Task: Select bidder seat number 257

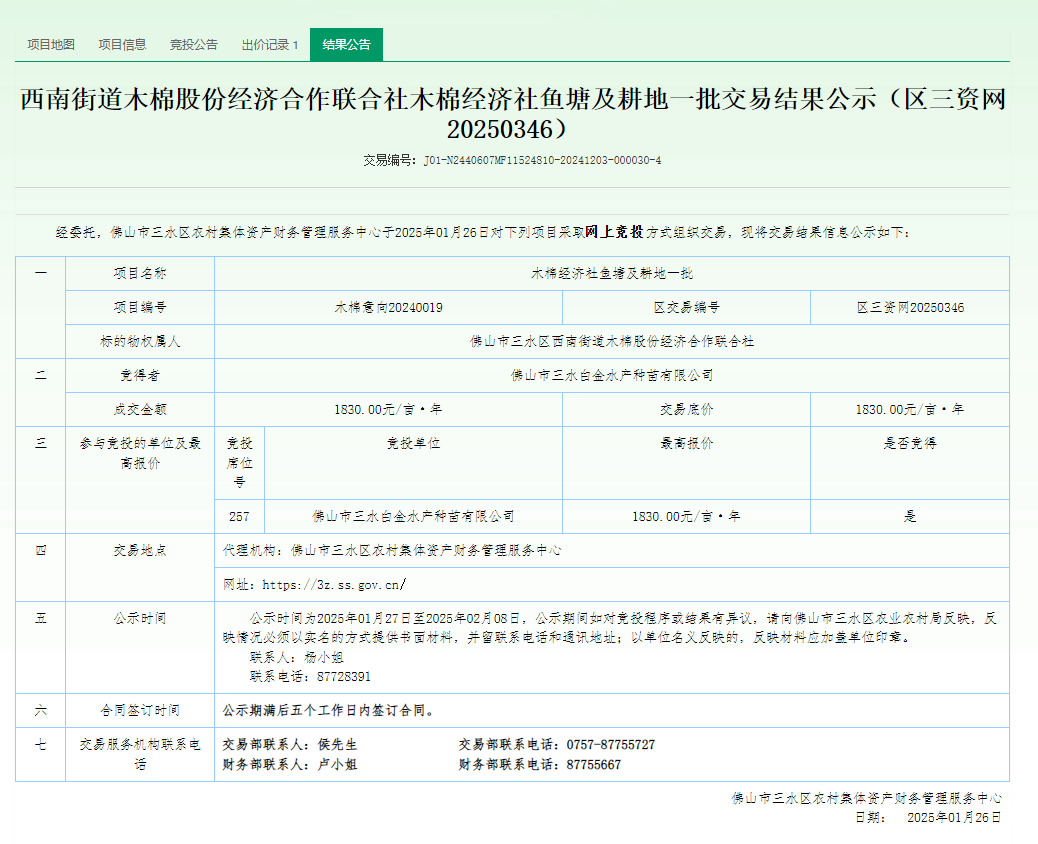Action: pos(239,516)
